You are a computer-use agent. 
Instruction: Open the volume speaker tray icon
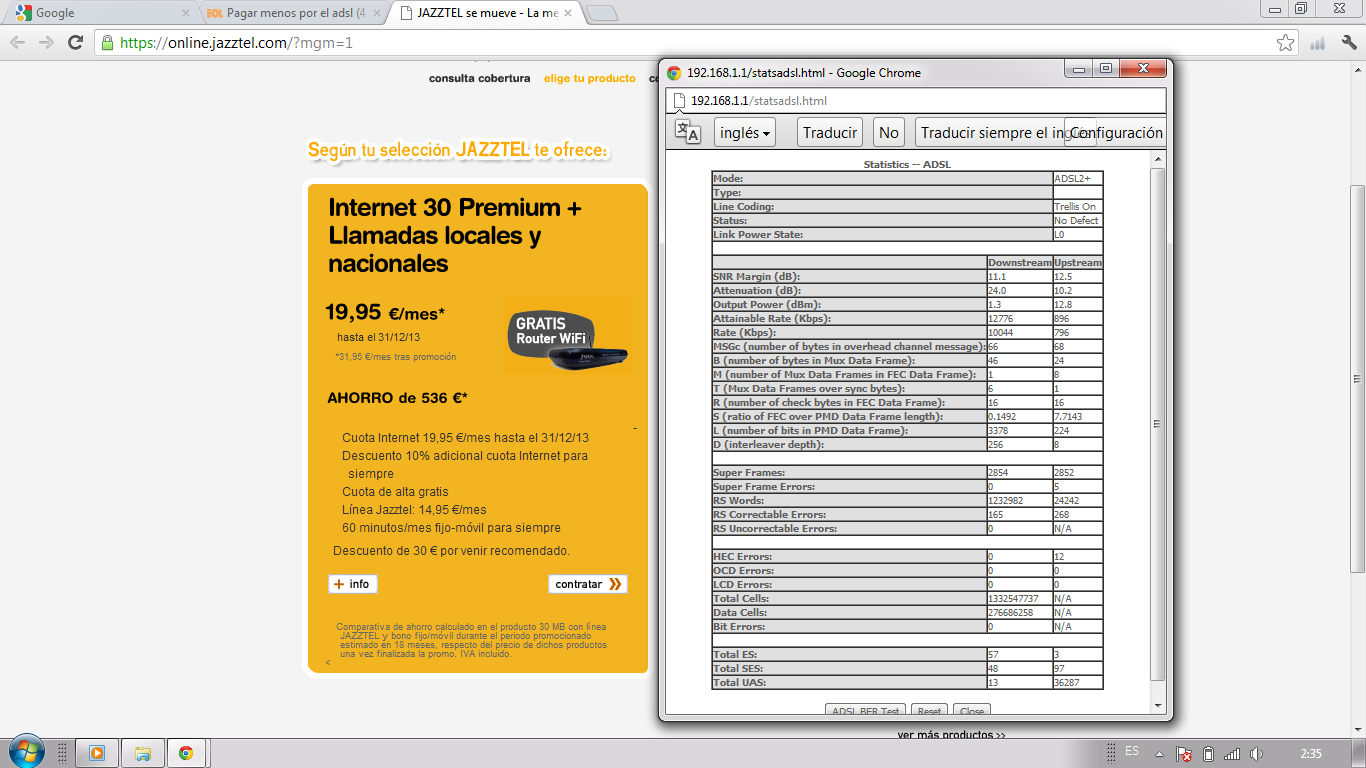[x=1256, y=754]
